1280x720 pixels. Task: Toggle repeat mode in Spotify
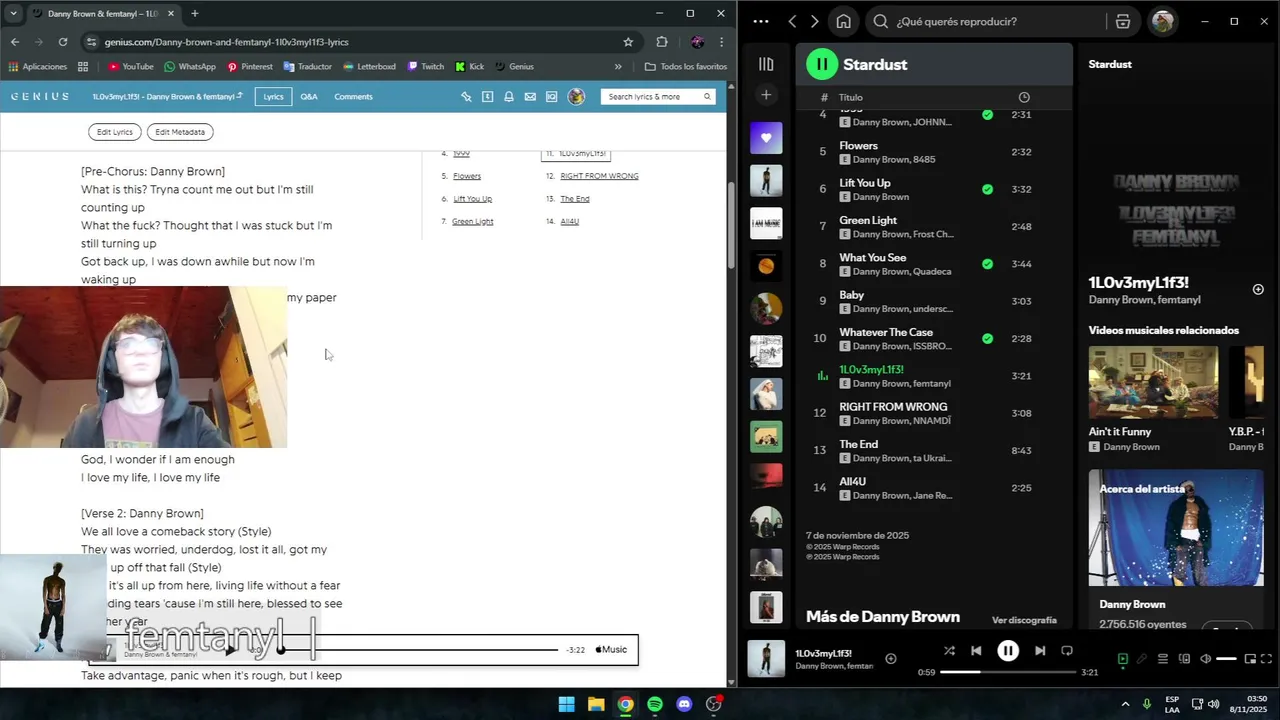pyautogui.click(x=1067, y=651)
